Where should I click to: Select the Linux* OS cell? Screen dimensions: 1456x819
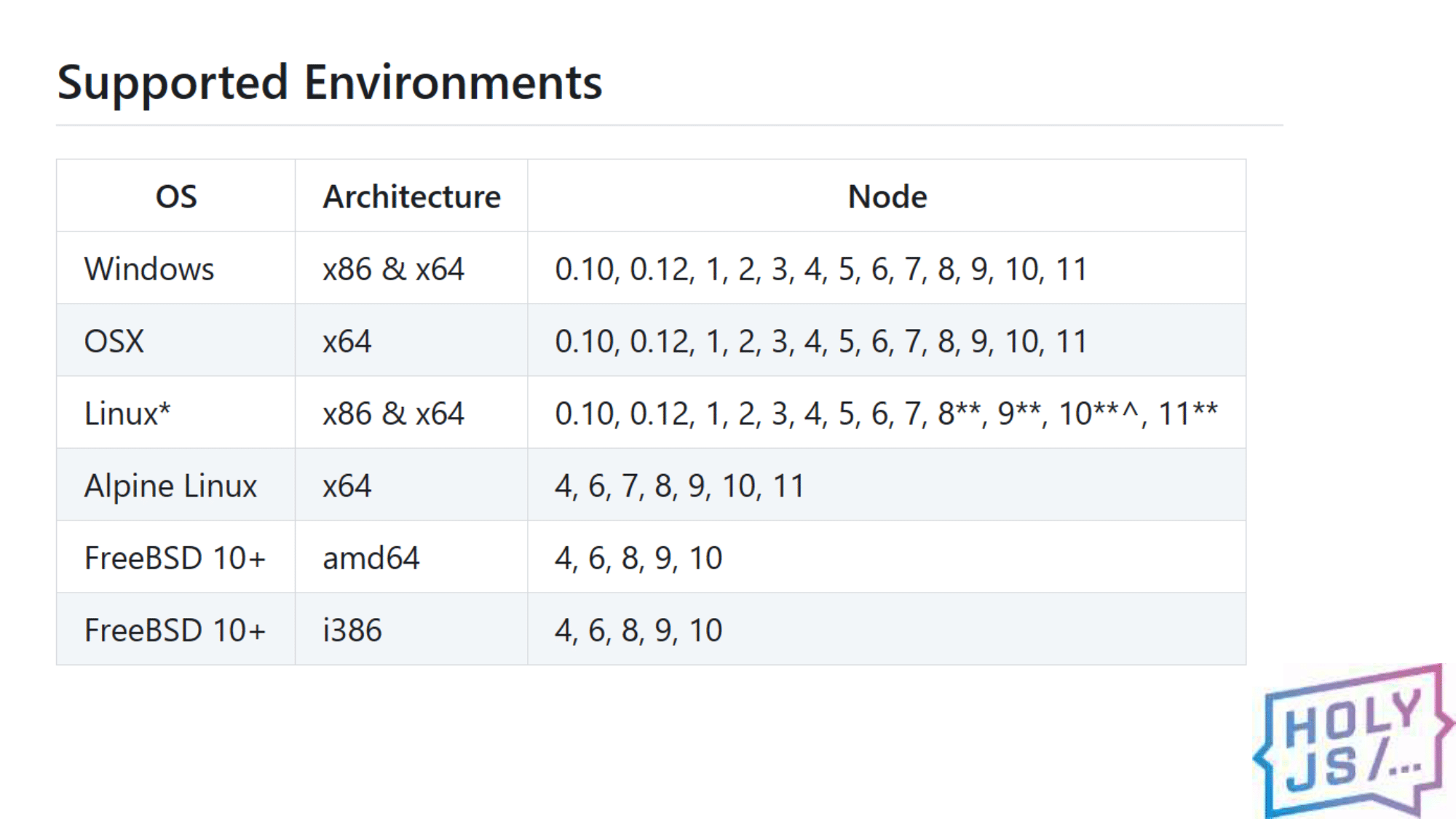point(127,414)
